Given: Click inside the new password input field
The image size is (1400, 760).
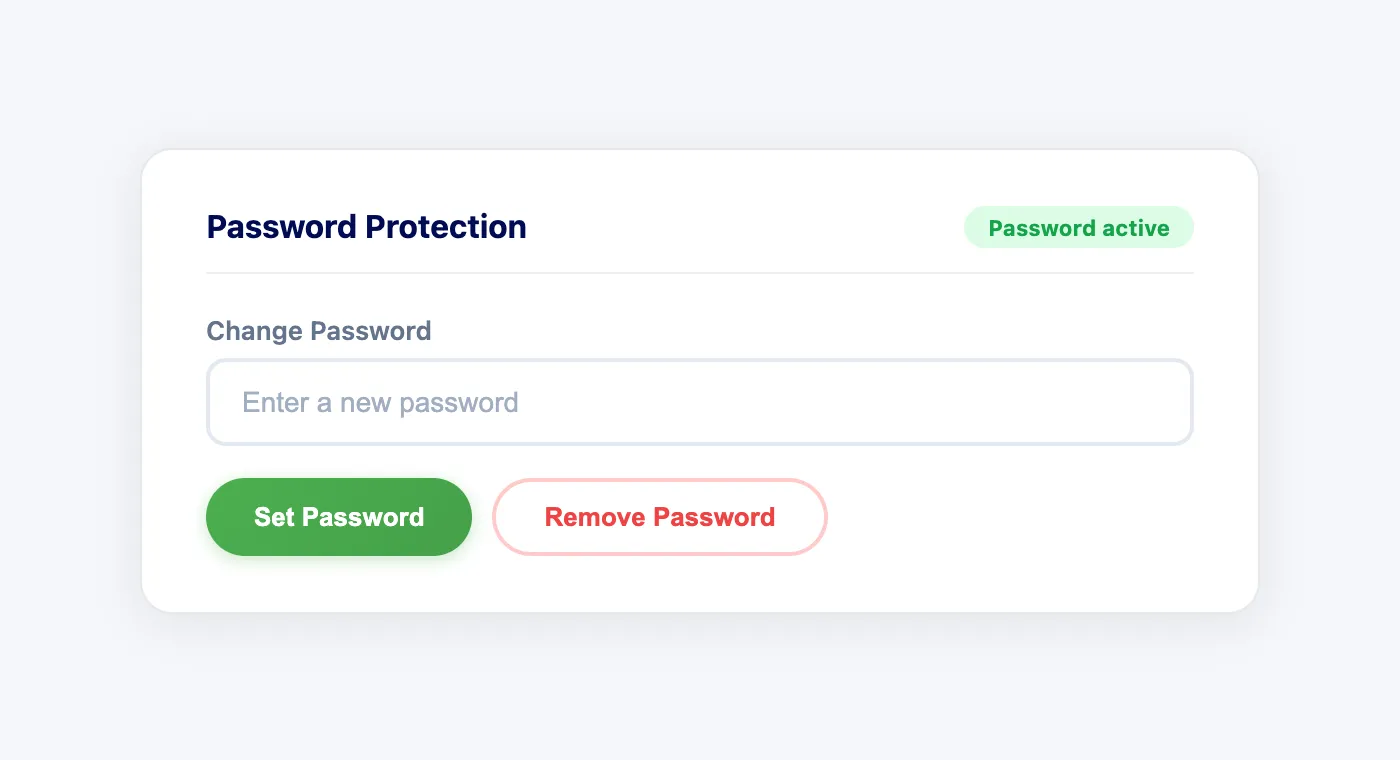Looking at the screenshot, I should [x=700, y=401].
